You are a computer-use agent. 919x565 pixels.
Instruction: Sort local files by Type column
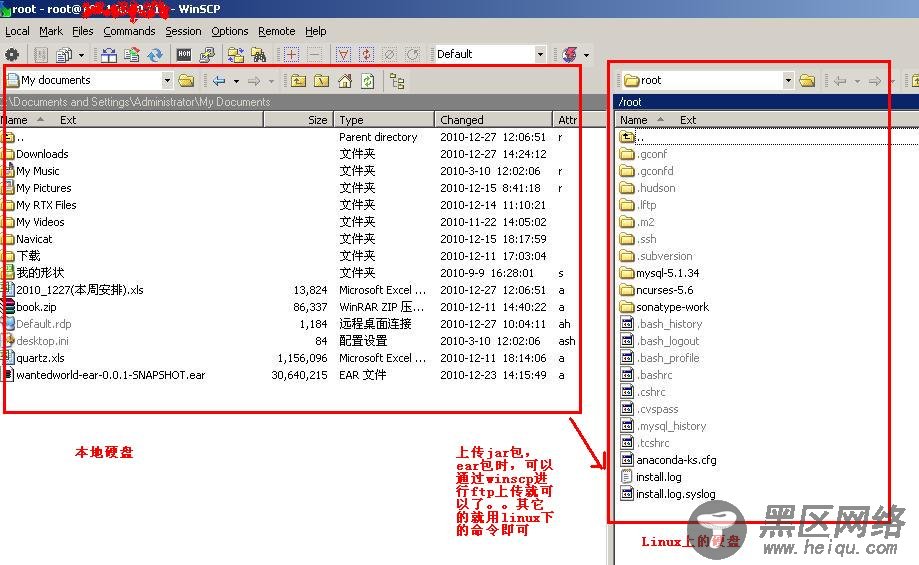pyautogui.click(x=384, y=120)
